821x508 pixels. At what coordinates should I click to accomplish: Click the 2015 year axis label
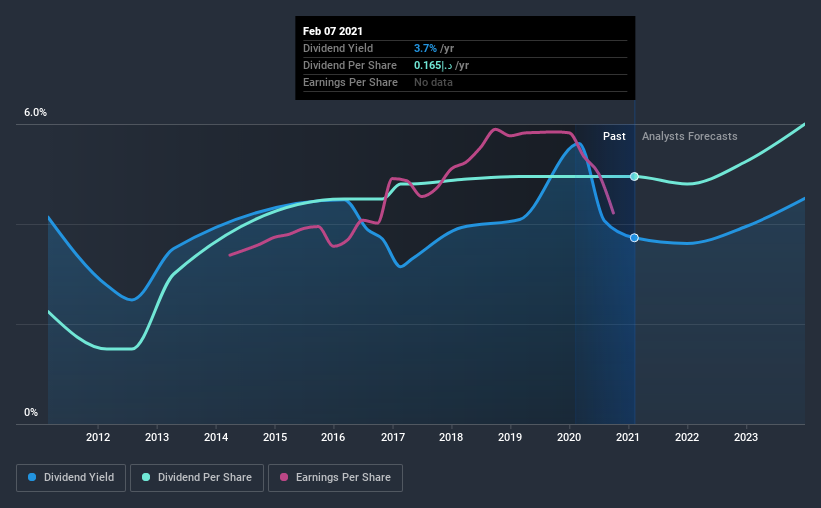click(275, 437)
